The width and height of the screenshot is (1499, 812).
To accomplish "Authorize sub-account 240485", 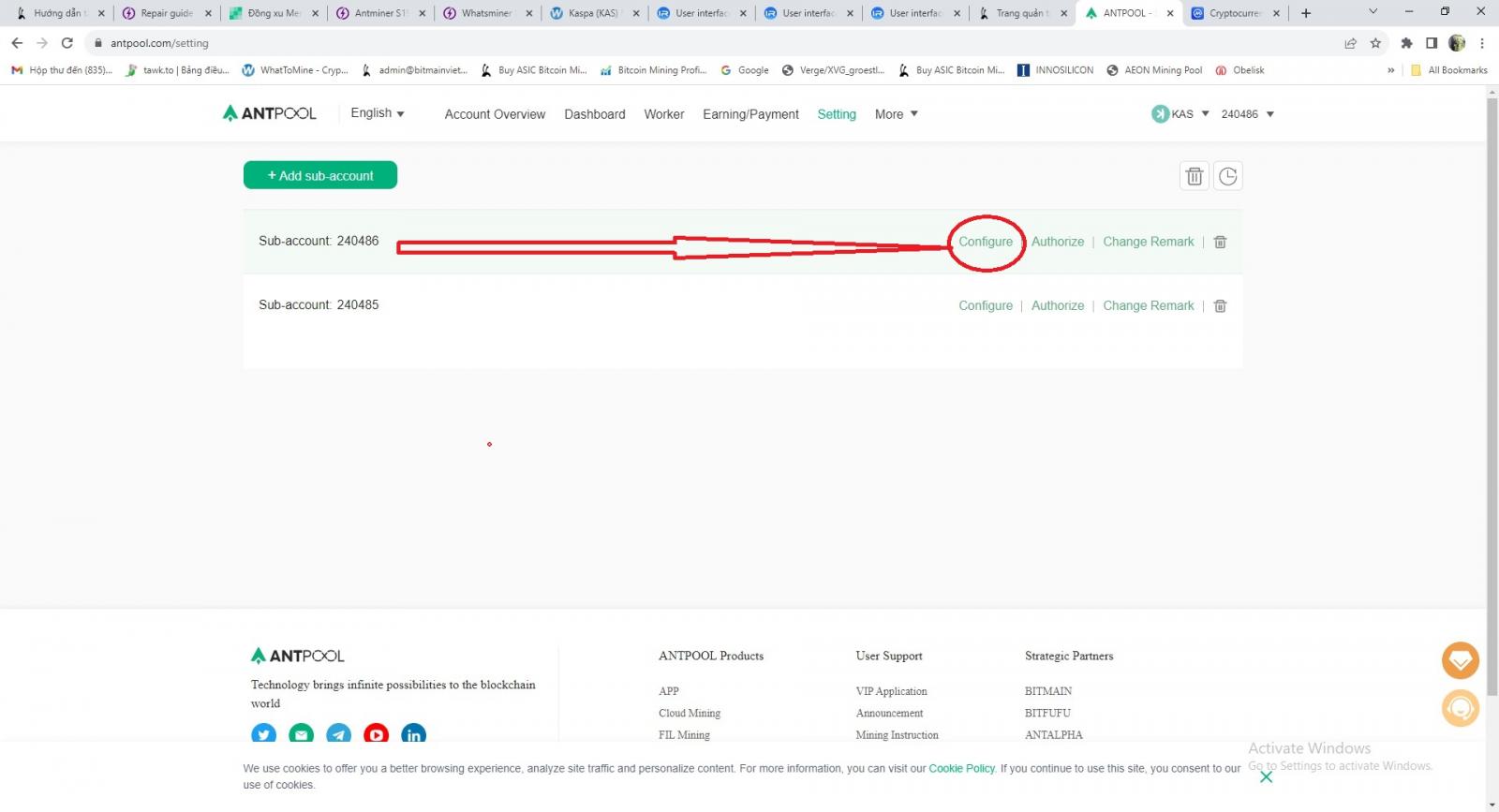I will [x=1058, y=305].
